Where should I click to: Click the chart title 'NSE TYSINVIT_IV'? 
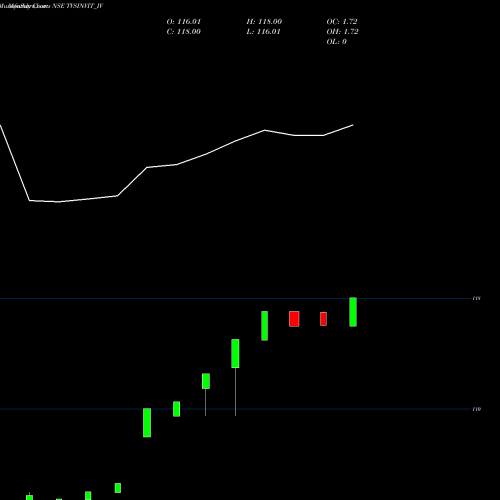[78, 6]
